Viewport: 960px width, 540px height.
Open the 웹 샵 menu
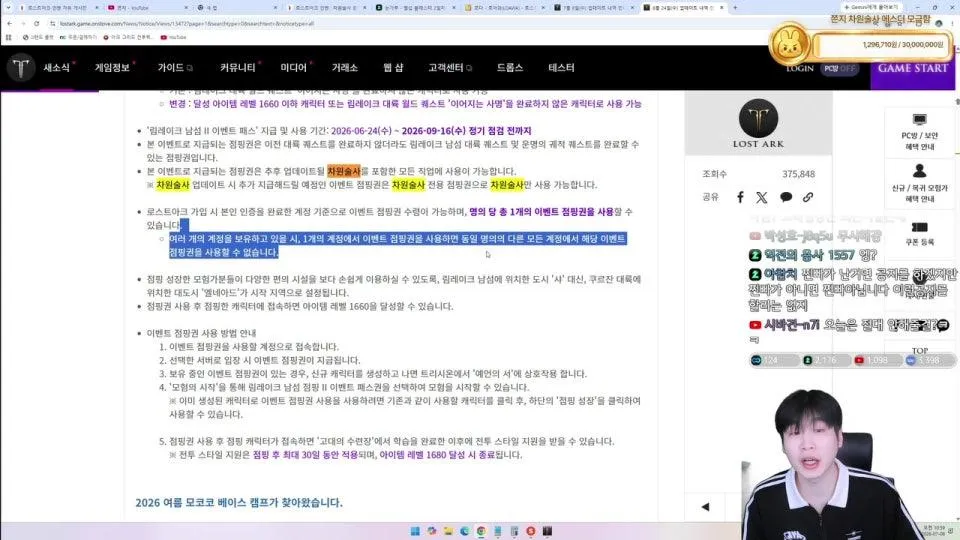pos(393,67)
